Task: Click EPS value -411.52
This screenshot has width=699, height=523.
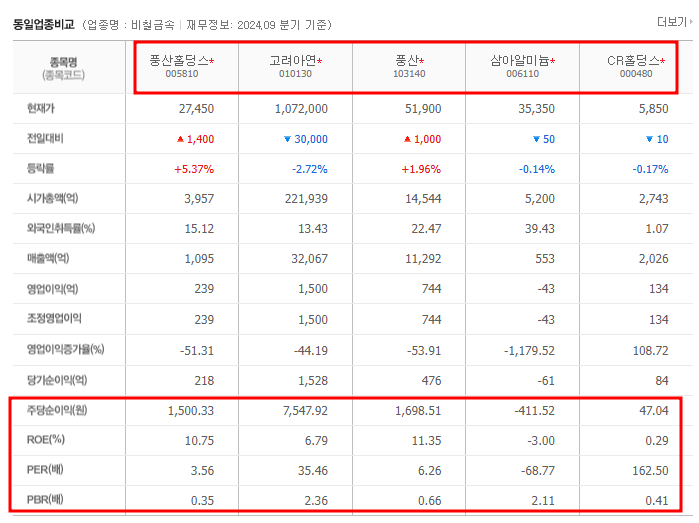Action: [535, 411]
